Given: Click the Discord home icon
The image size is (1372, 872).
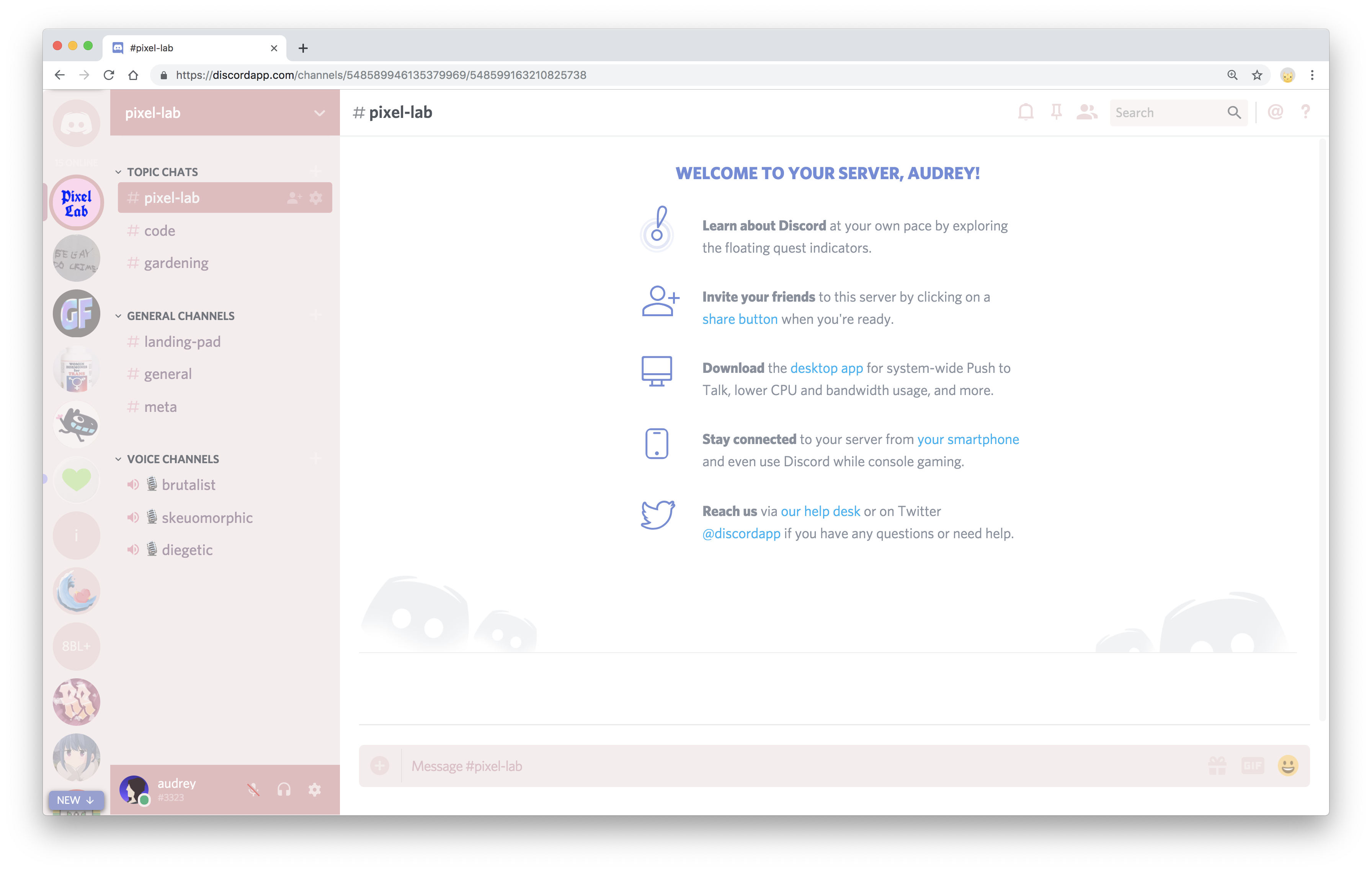Looking at the screenshot, I should tap(76, 123).
